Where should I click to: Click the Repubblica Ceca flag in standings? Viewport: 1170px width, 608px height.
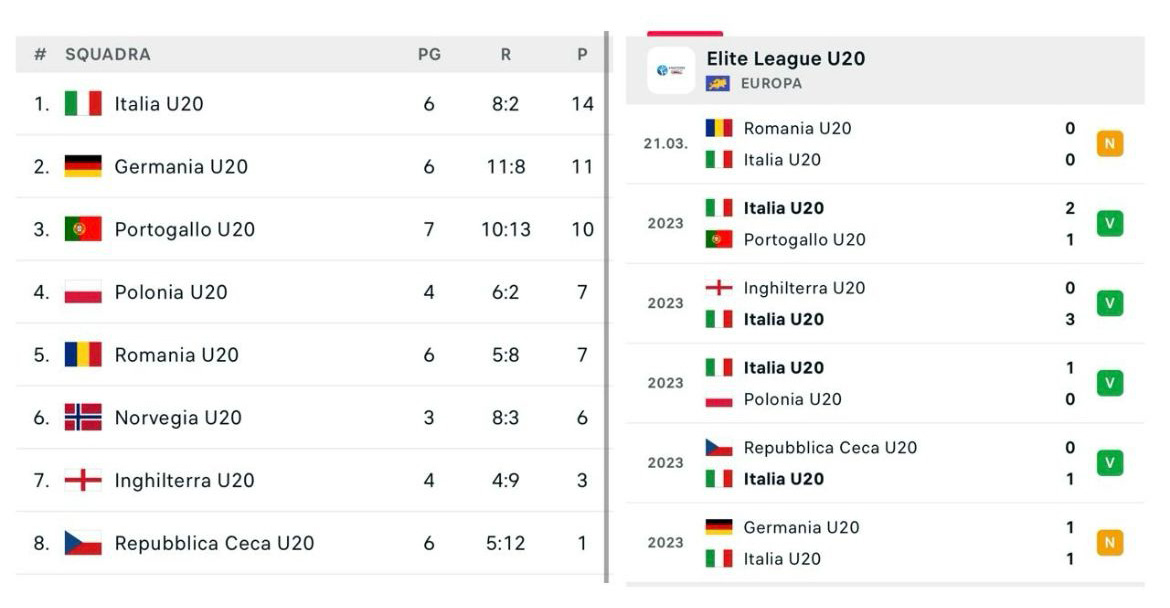(83, 543)
